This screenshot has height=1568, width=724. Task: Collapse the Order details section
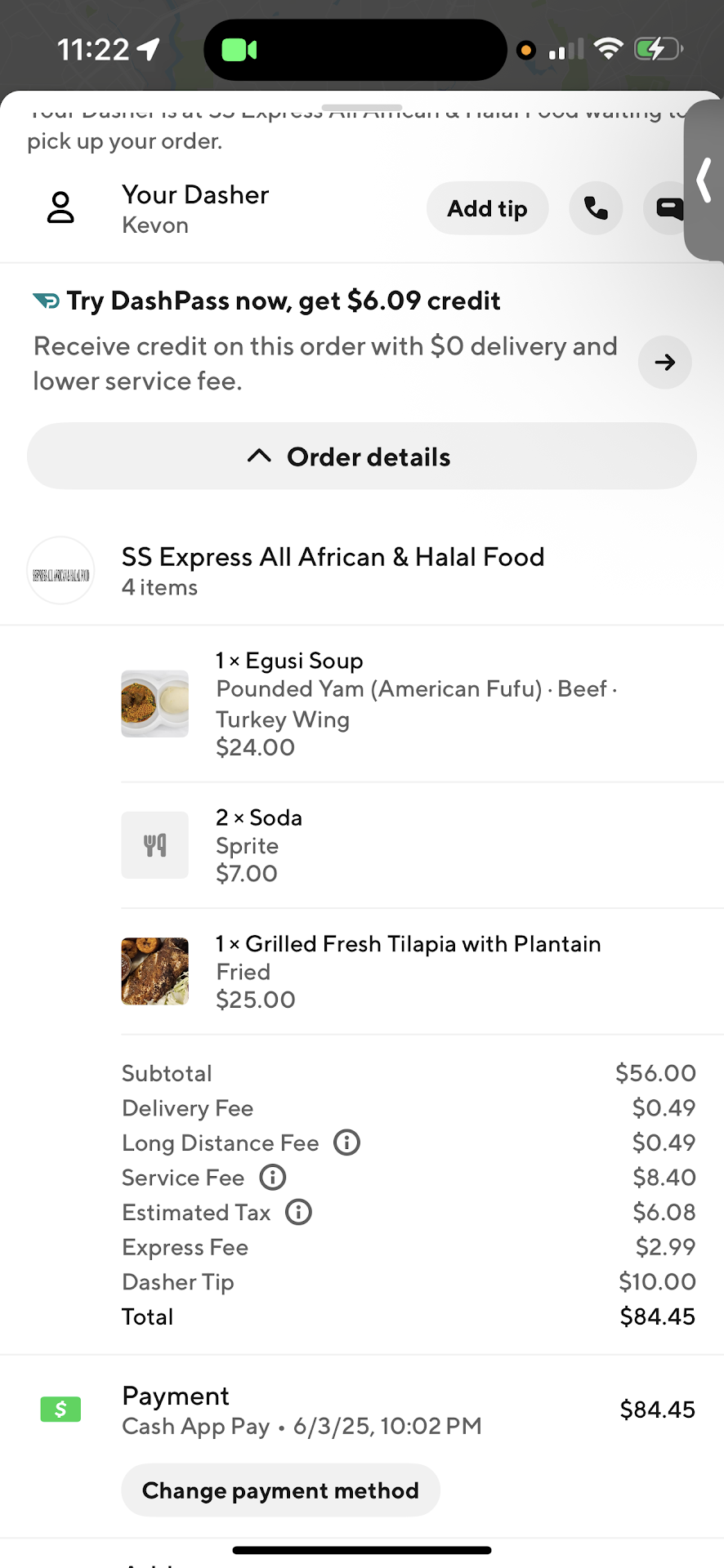361,457
